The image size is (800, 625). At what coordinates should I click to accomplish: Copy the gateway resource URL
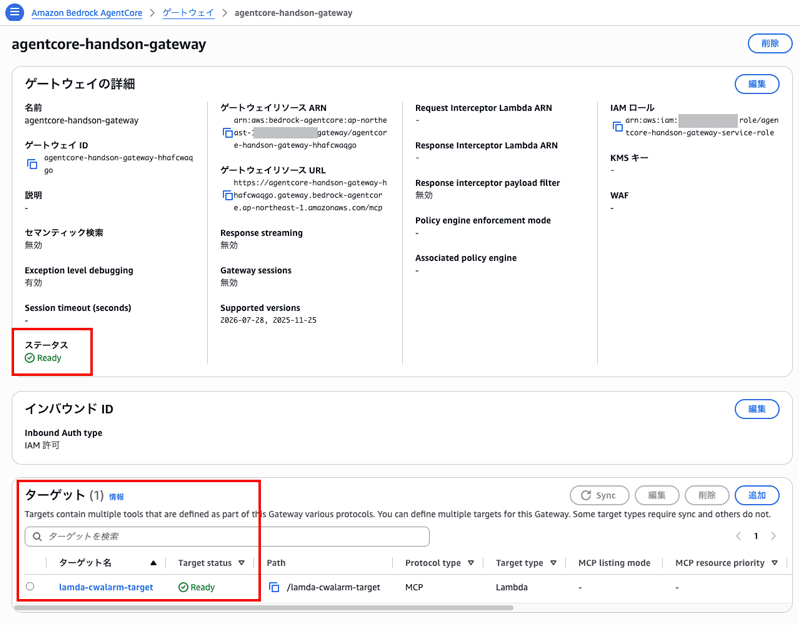click(228, 195)
